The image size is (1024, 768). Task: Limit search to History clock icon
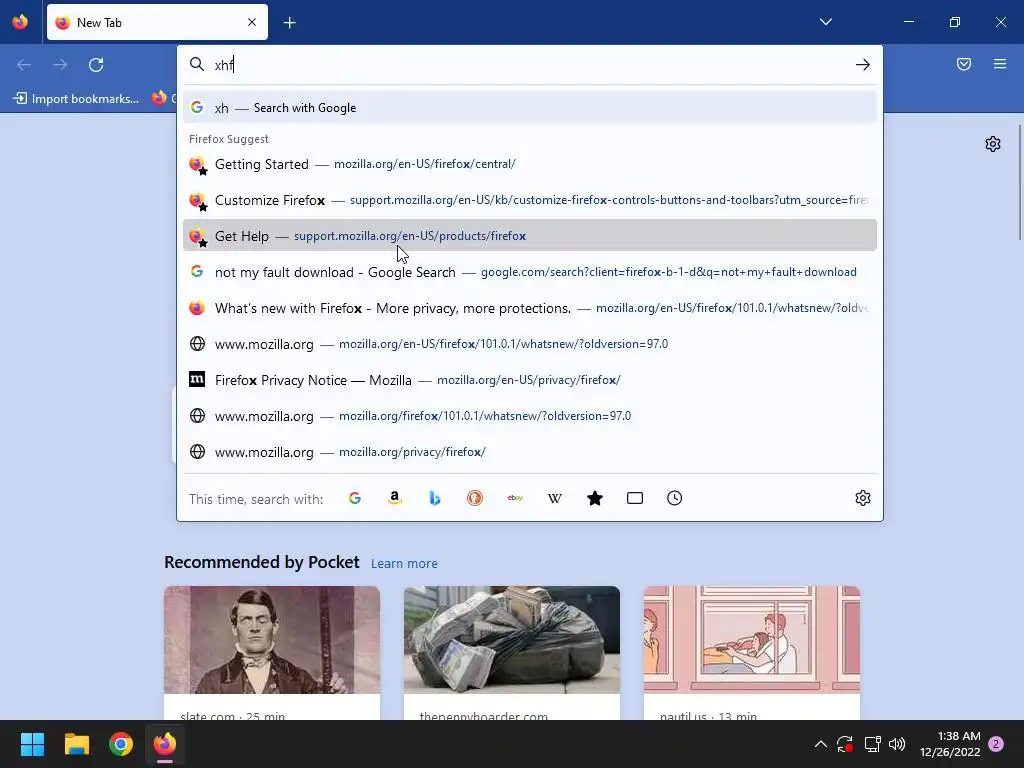click(x=675, y=498)
